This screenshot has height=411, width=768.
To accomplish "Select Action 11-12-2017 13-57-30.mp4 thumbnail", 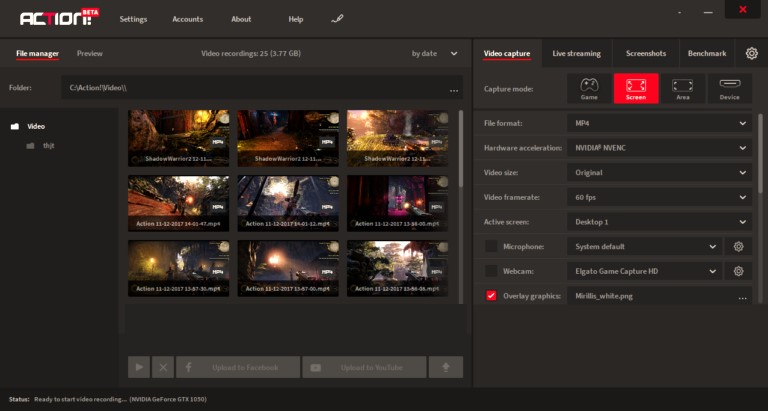I will coord(179,268).
